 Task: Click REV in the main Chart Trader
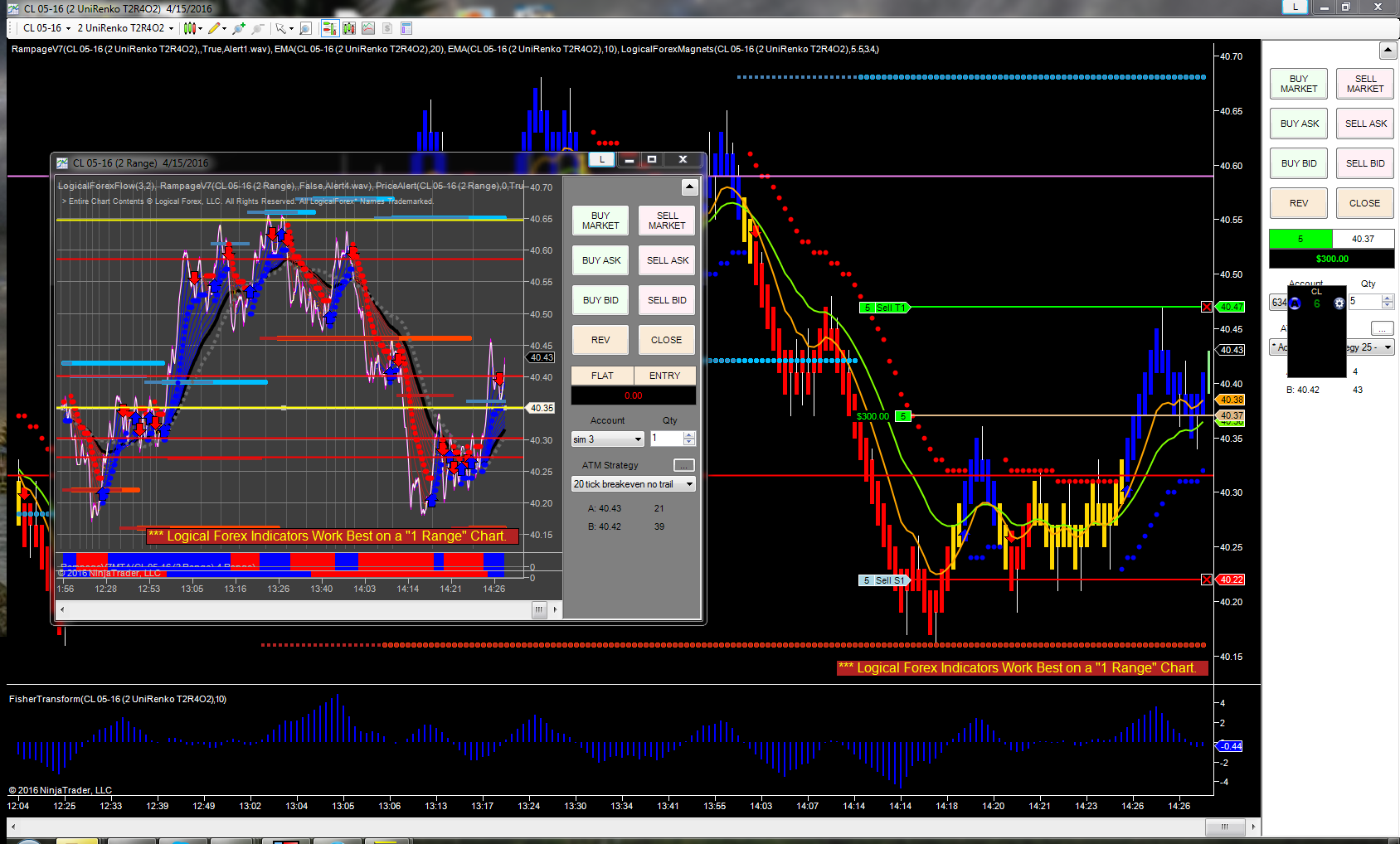[1299, 203]
